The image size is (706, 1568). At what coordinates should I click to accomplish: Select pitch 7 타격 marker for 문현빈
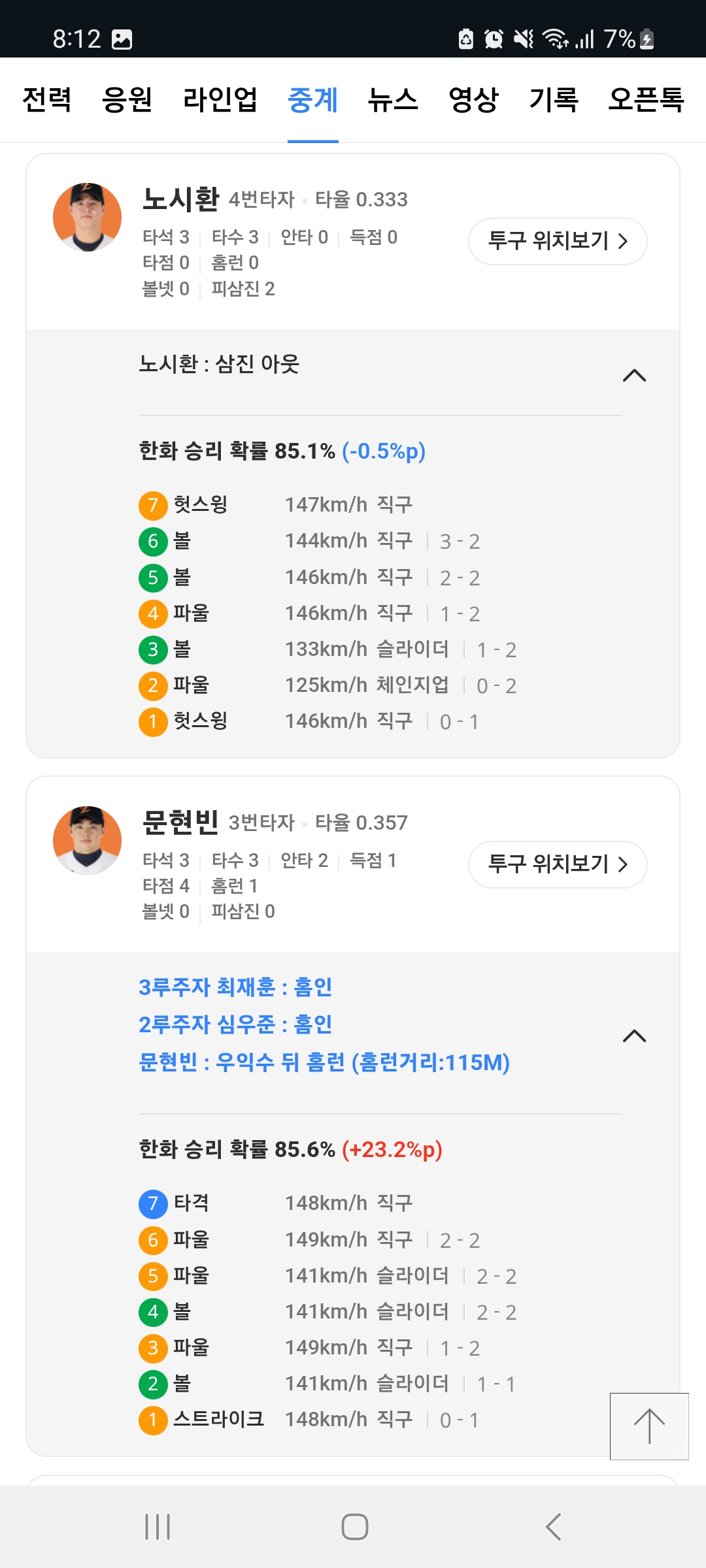click(153, 1203)
